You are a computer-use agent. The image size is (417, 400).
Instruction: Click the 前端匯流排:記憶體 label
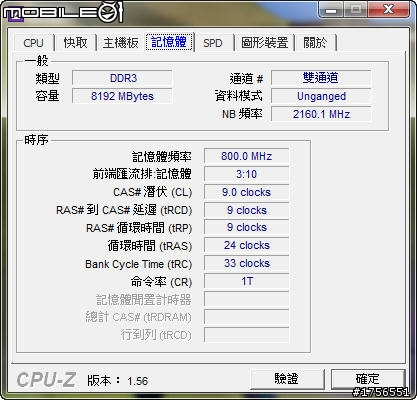(x=142, y=174)
